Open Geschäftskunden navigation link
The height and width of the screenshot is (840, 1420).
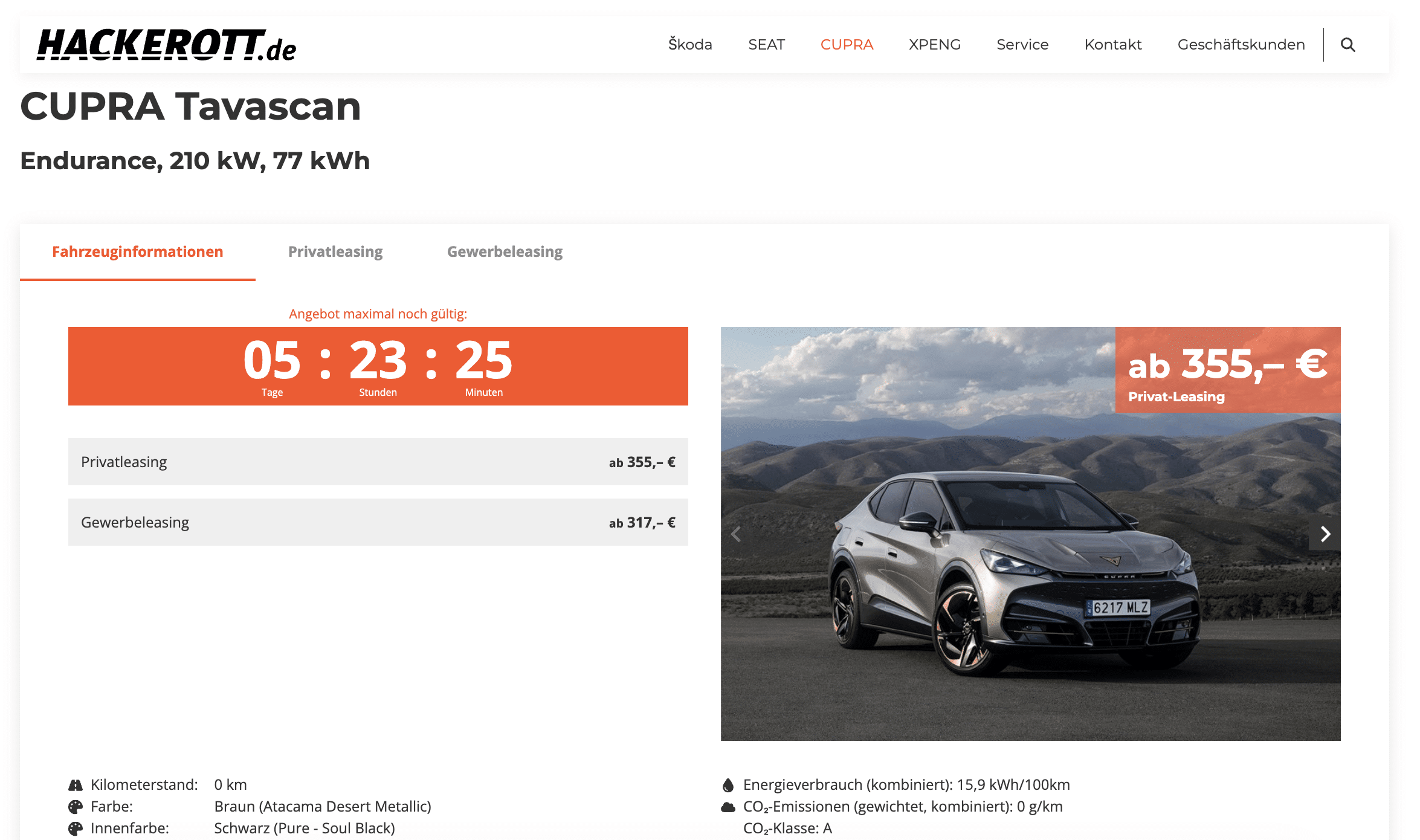[x=1241, y=45]
